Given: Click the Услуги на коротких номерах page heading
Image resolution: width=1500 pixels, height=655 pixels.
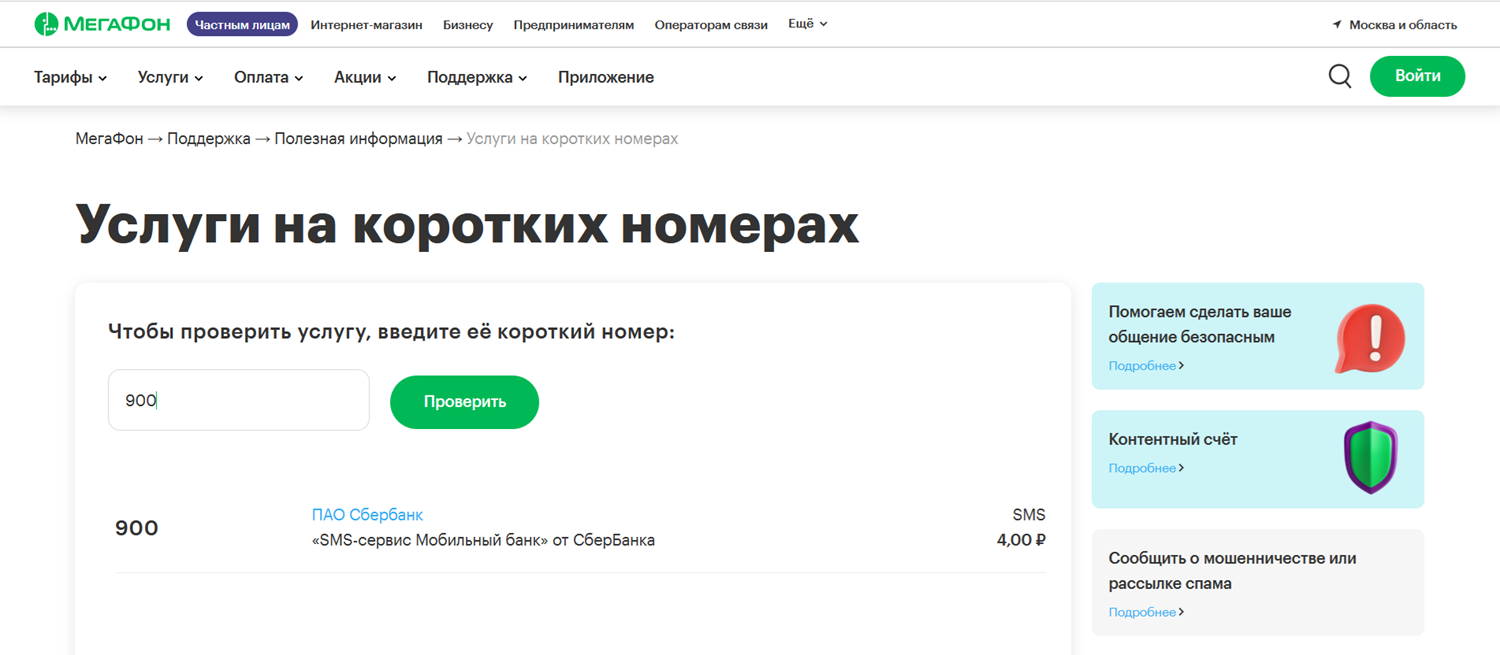Looking at the screenshot, I should coord(467,224).
